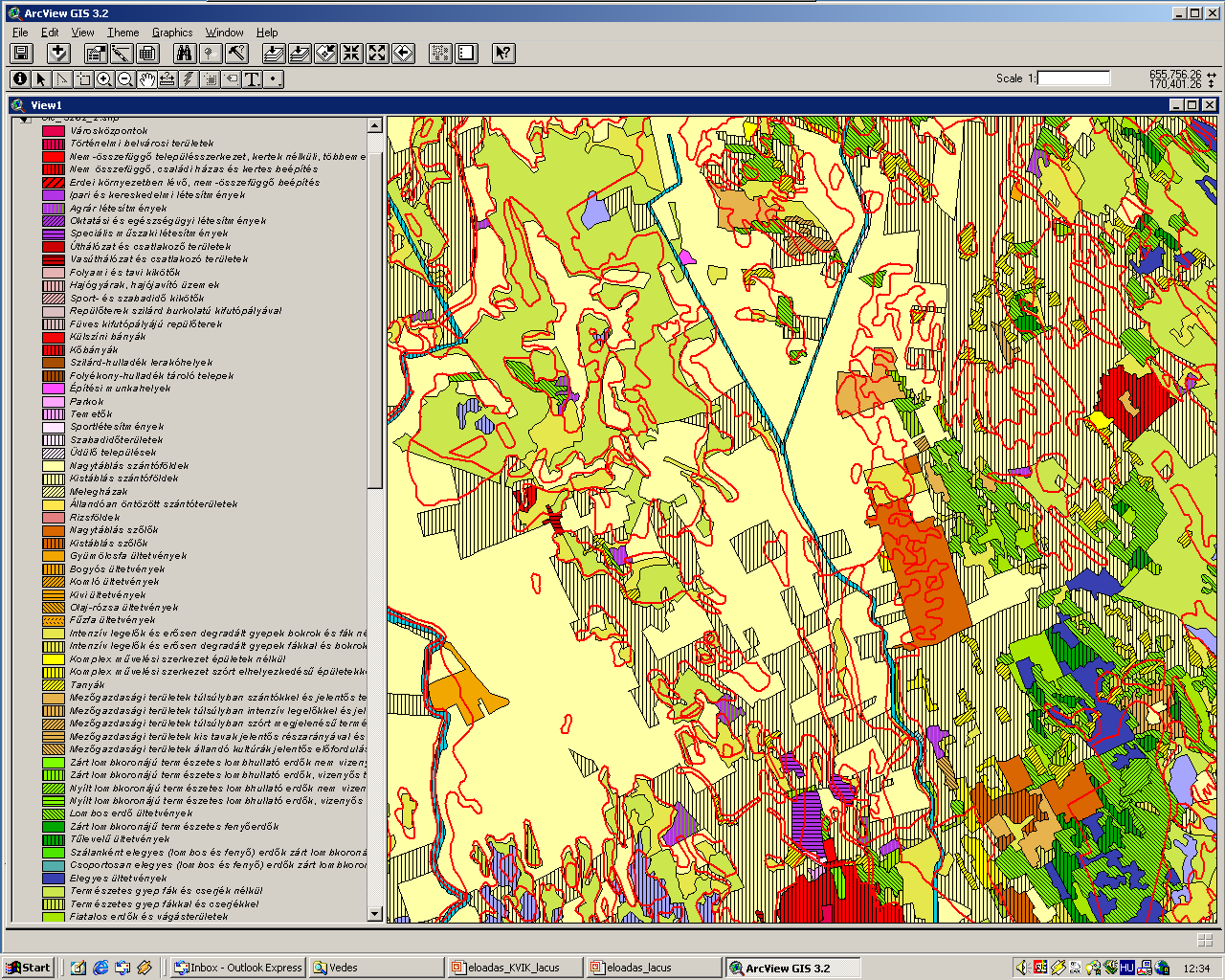Click the Nagytáblás szőlők legend swatch

tap(54, 530)
